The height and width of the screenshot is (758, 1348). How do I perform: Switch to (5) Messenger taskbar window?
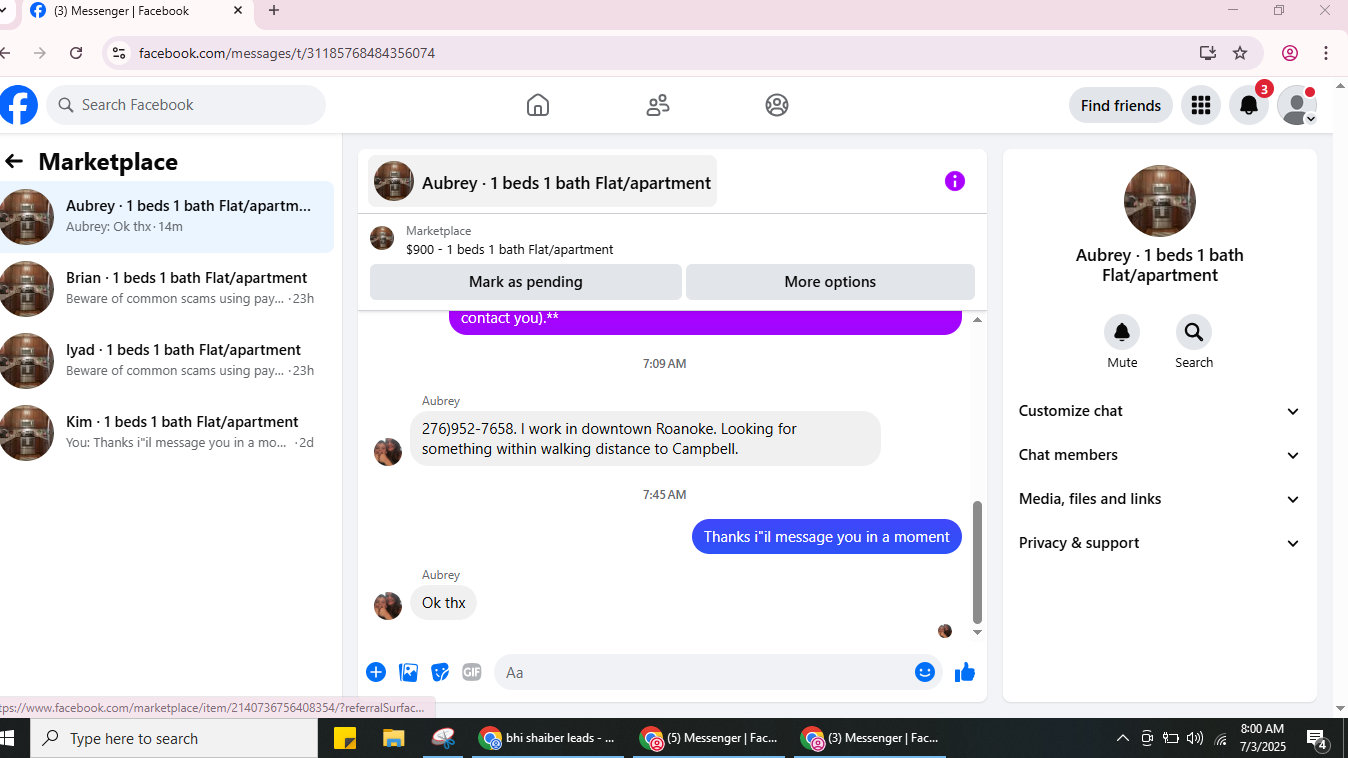tap(710, 738)
